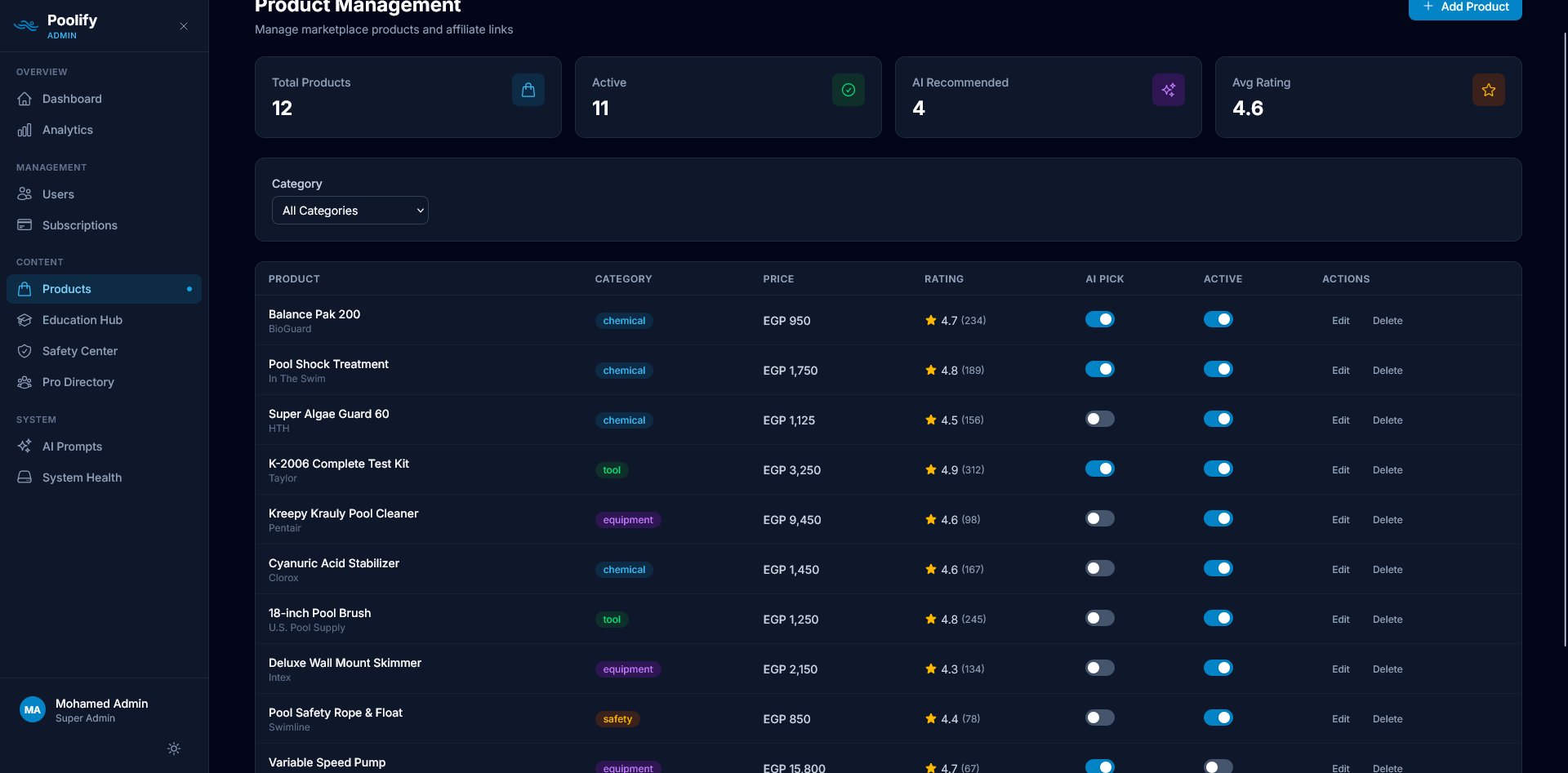Click the EGP 9,450 price cell
The height and width of the screenshot is (773, 1568).
click(x=792, y=520)
